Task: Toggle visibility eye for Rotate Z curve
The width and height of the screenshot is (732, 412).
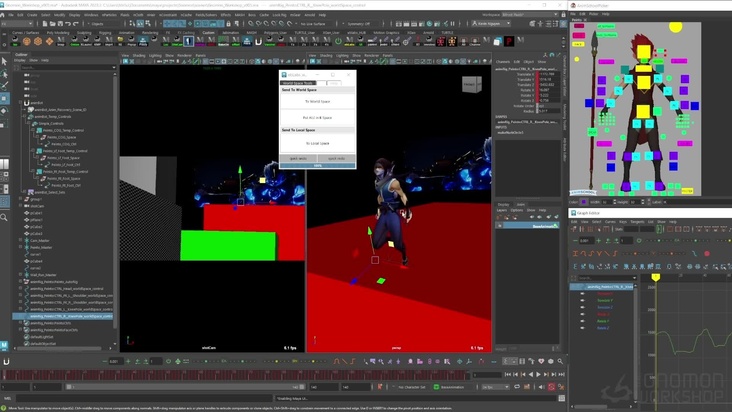Action: [582, 327]
